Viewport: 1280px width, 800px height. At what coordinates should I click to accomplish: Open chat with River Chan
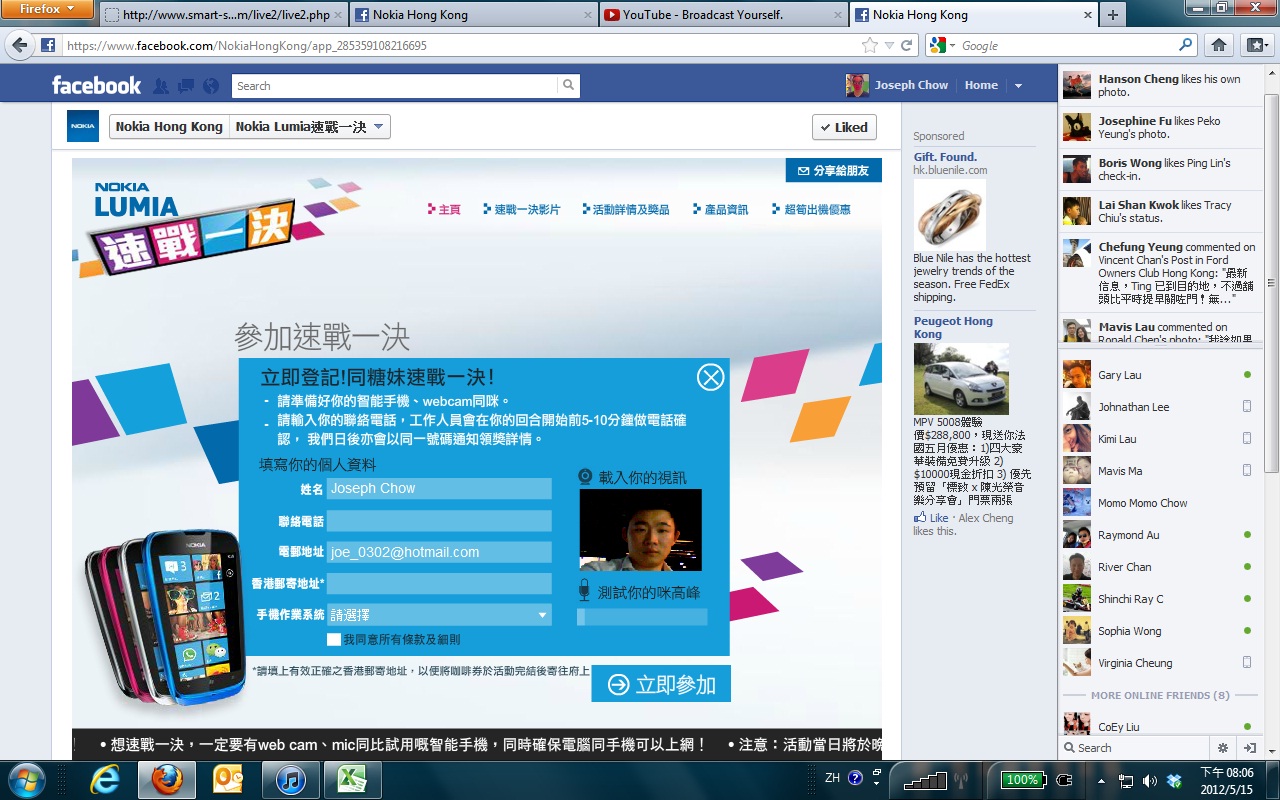tap(1158, 567)
